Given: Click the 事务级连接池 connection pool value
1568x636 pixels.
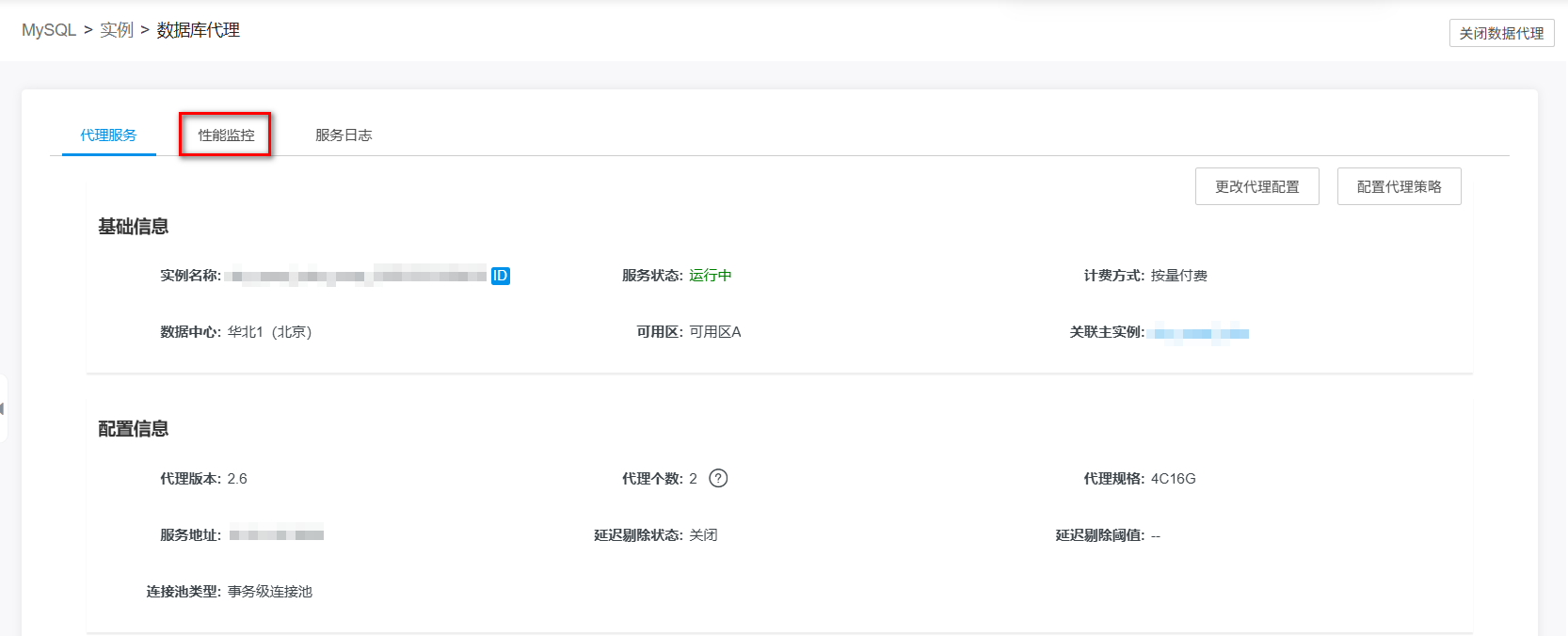Looking at the screenshot, I should pyautogui.click(x=270, y=592).
